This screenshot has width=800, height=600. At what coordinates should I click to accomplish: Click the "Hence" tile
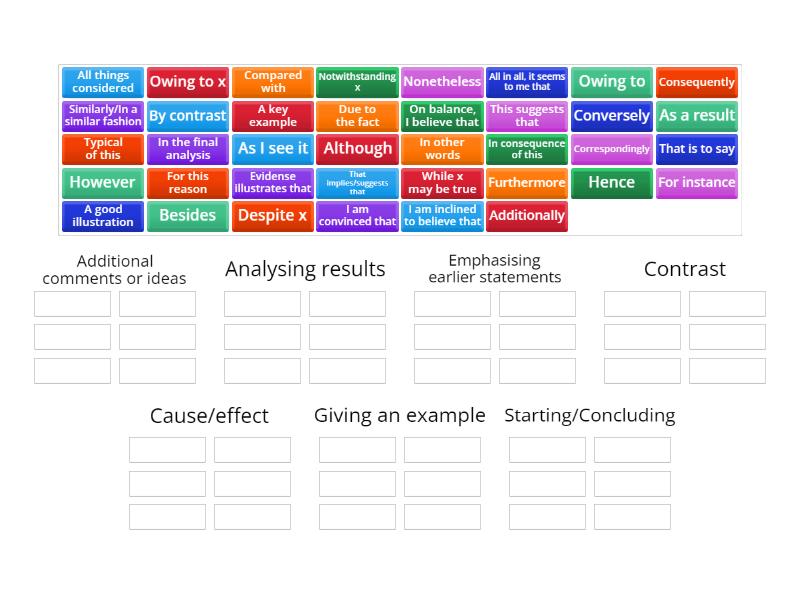point(612,182)
